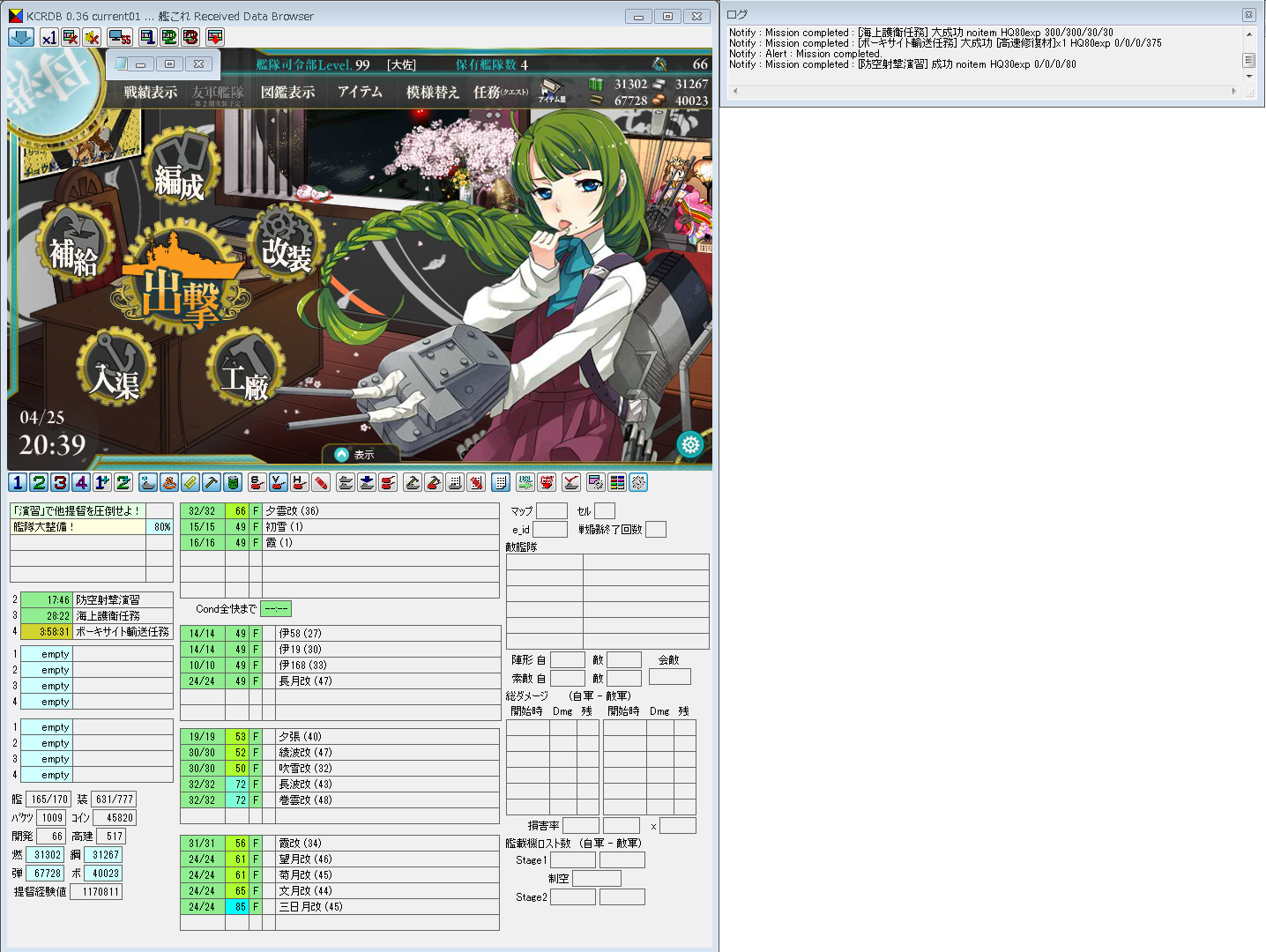The image size is (1266, 952).
Task: Toggle fleet 3 panel in the lower toolbar
Action: click(60, 482)
